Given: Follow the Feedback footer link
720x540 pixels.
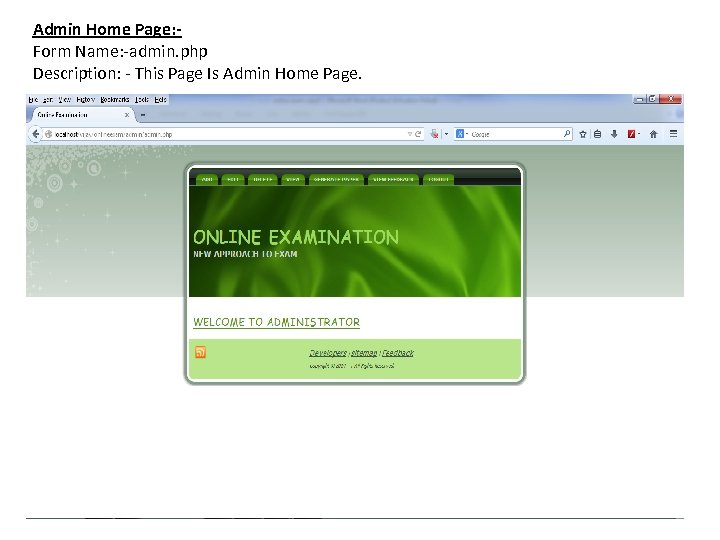Looking at the screenshot, I should (398, 353).
